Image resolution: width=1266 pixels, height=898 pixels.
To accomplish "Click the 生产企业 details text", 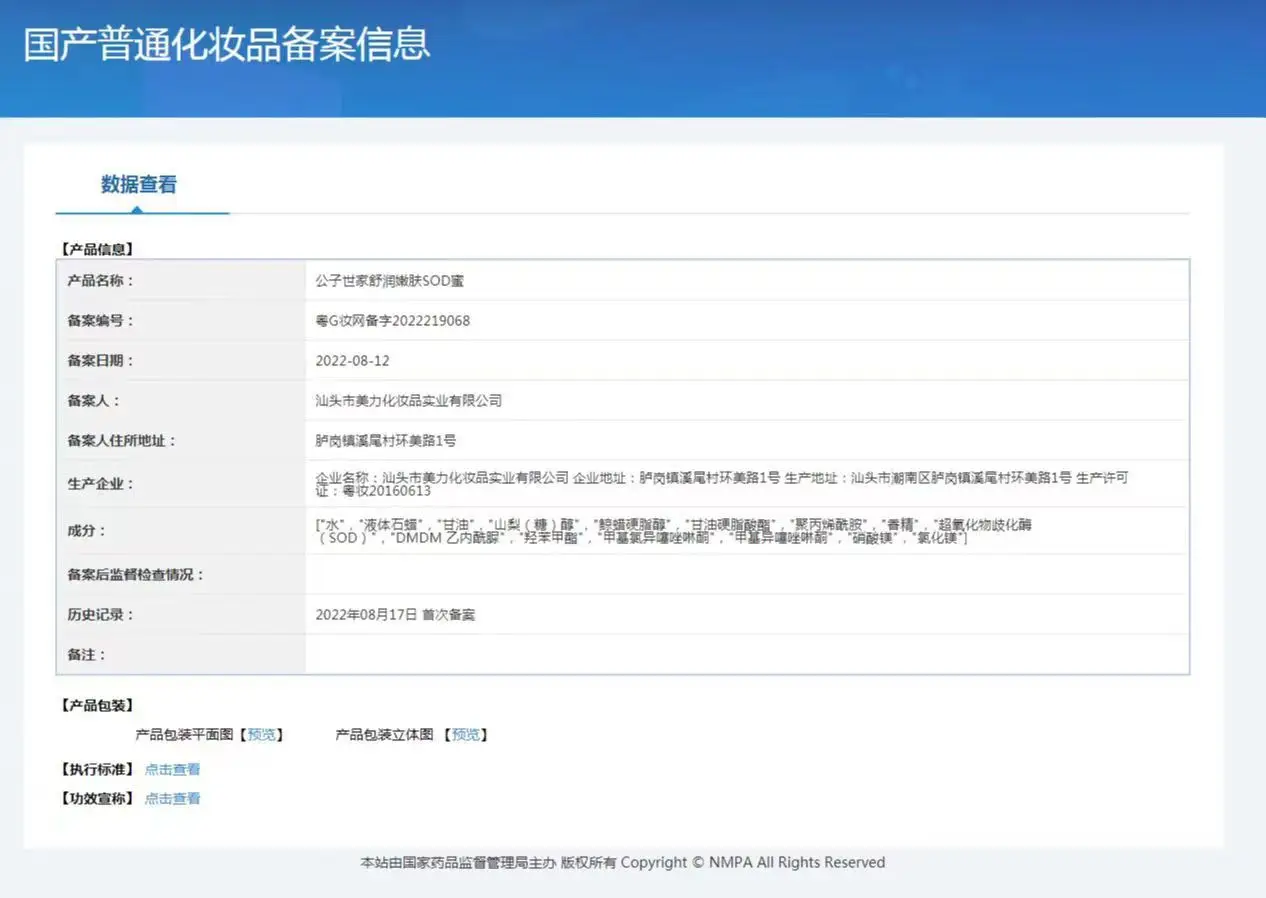I will 721,484.
